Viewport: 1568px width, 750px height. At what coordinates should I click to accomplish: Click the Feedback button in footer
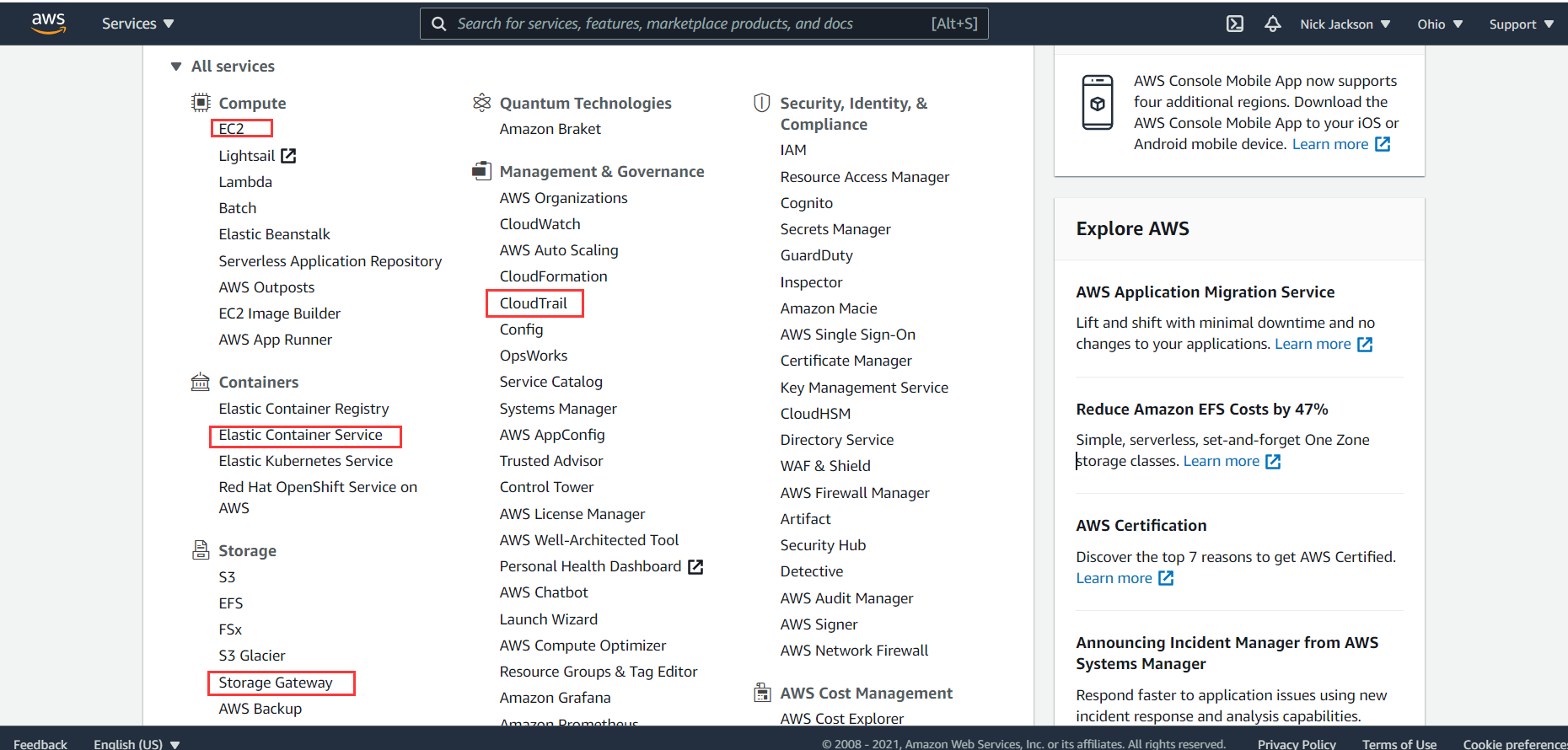tap(40, 744)
